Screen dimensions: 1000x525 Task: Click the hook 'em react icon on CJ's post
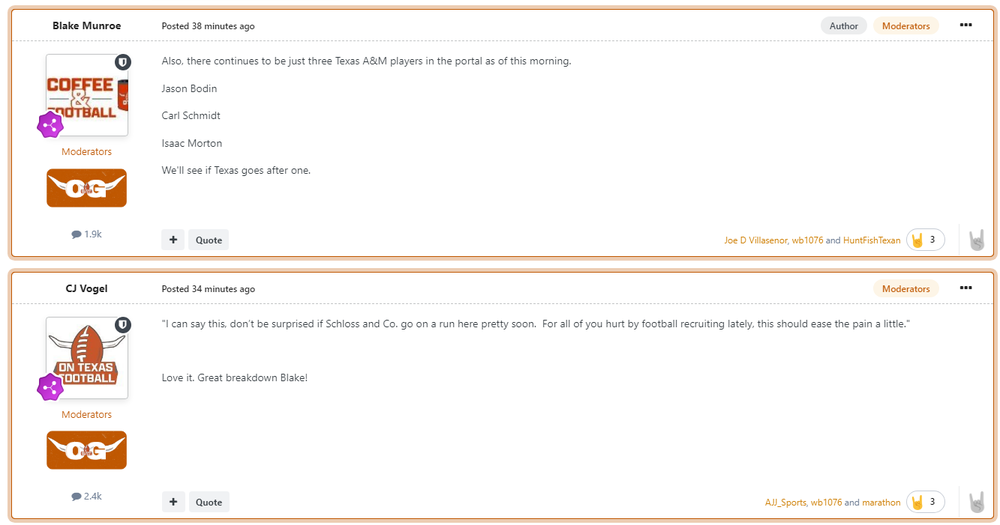(x=976, y=502)
